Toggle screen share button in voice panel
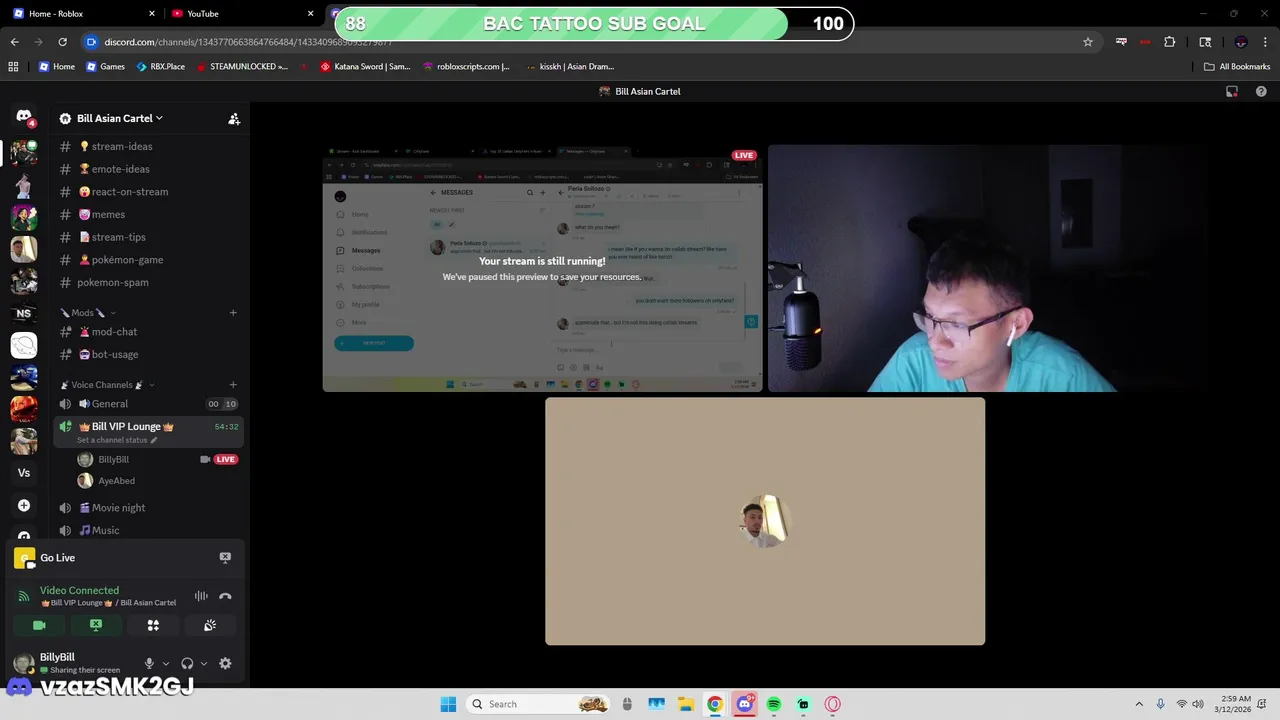The image size is (1280, 720). pyautogui.click(x=96, y=625)
